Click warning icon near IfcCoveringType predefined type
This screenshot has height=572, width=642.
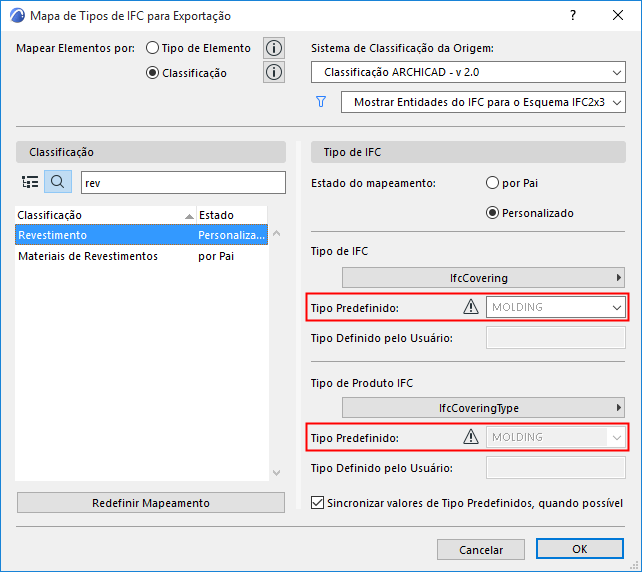pyautogui.click(x=470, y=437)
